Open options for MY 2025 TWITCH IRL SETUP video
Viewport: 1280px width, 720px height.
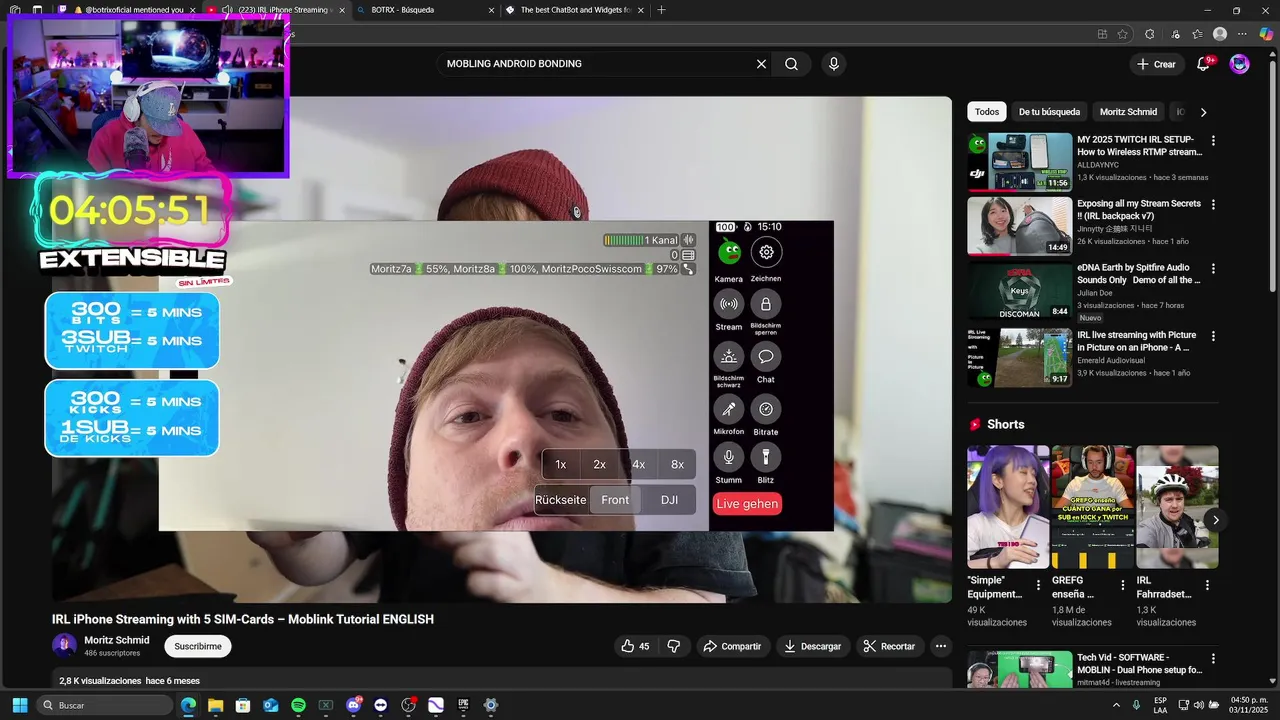tap(1213, 141)
